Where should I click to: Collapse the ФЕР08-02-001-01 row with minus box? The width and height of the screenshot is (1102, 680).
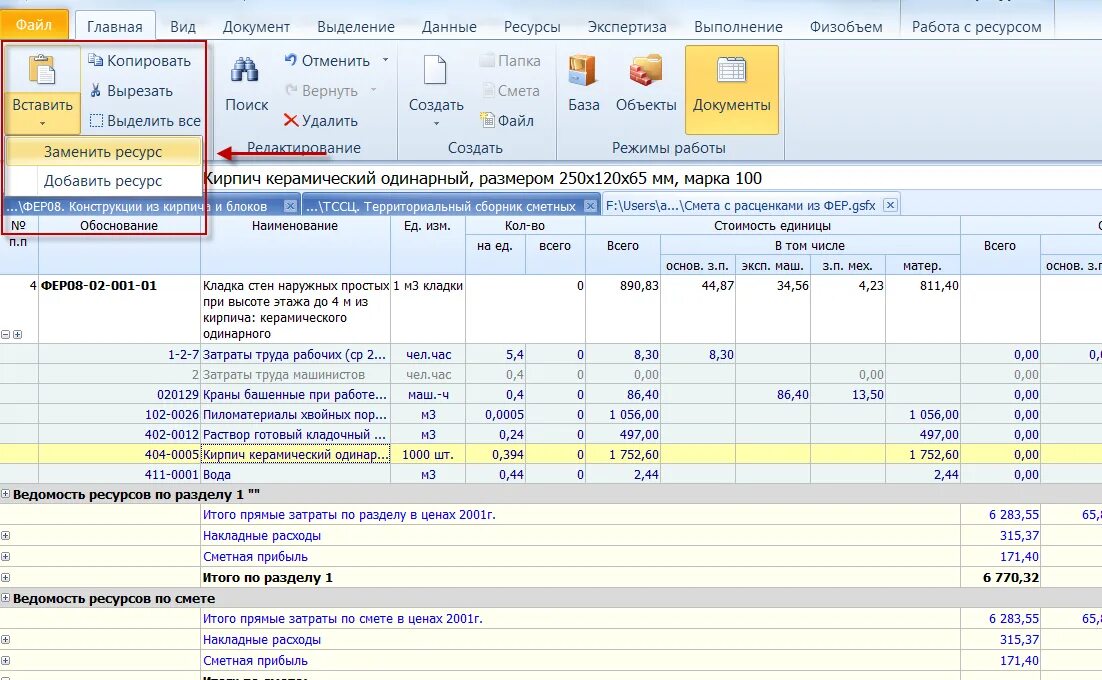(x=6, y=334)
